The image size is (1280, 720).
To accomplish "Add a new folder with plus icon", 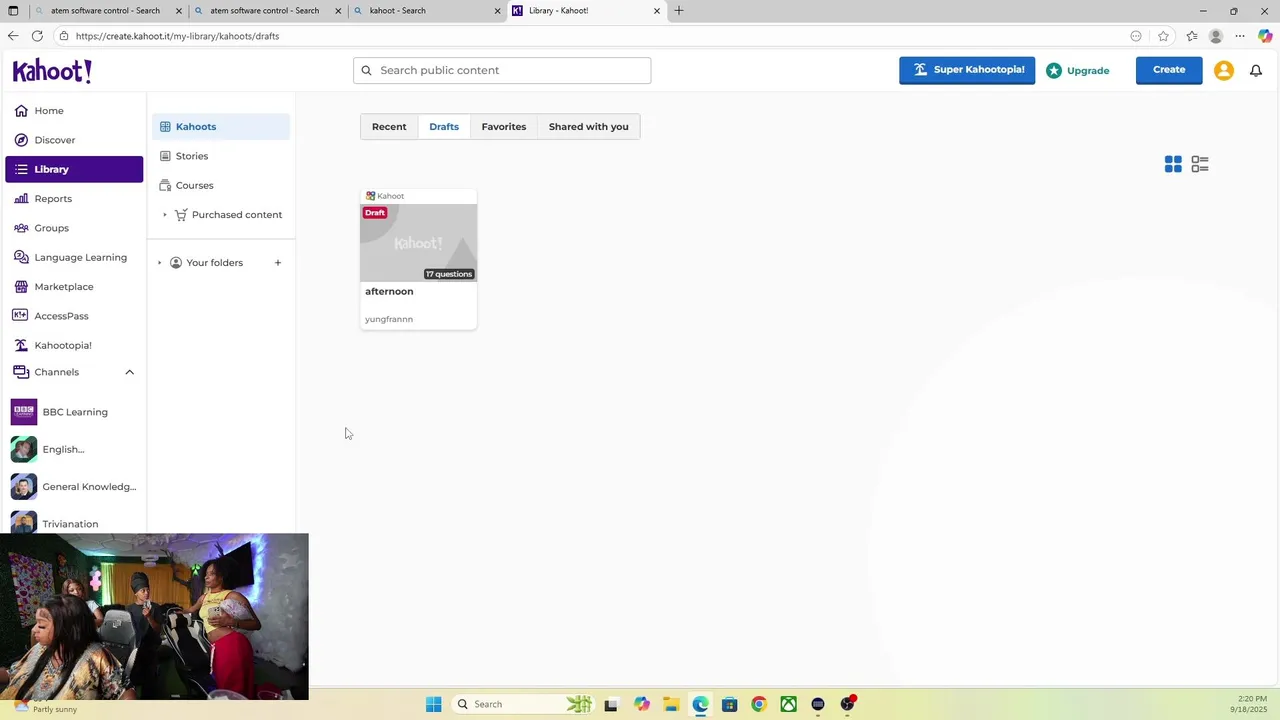I will [278, 263].
